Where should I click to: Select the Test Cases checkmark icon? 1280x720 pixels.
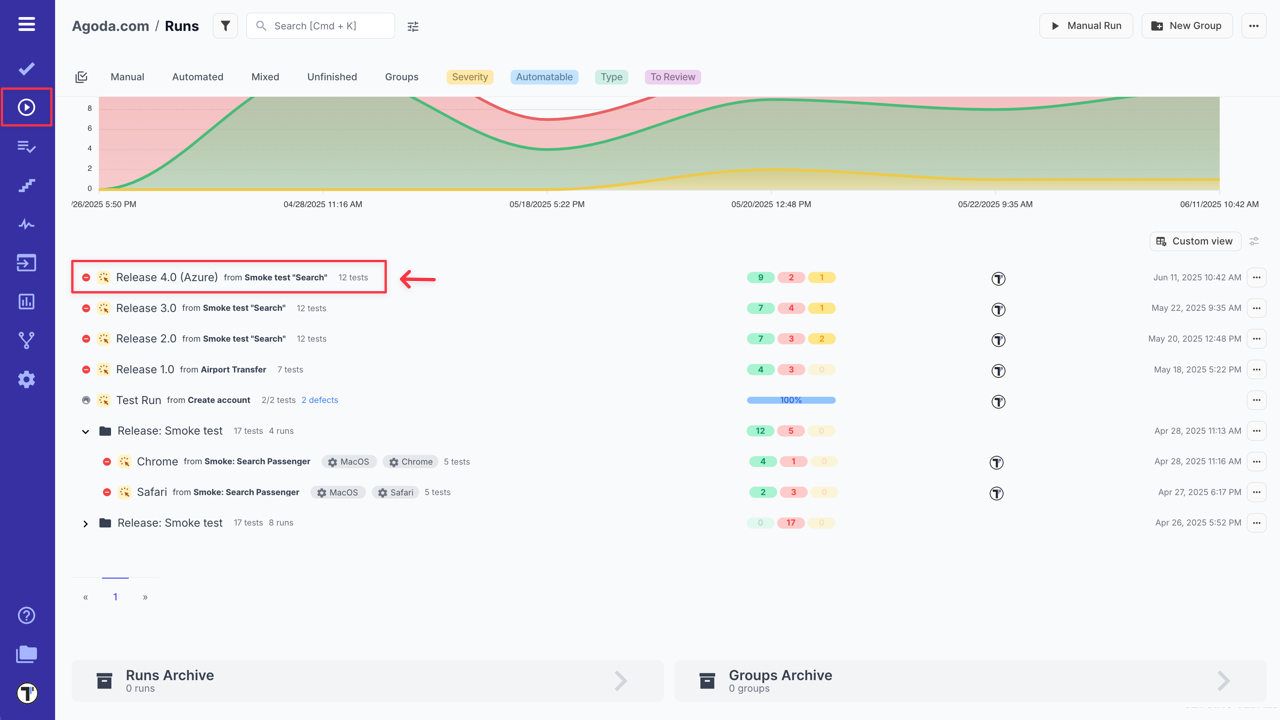26,68
